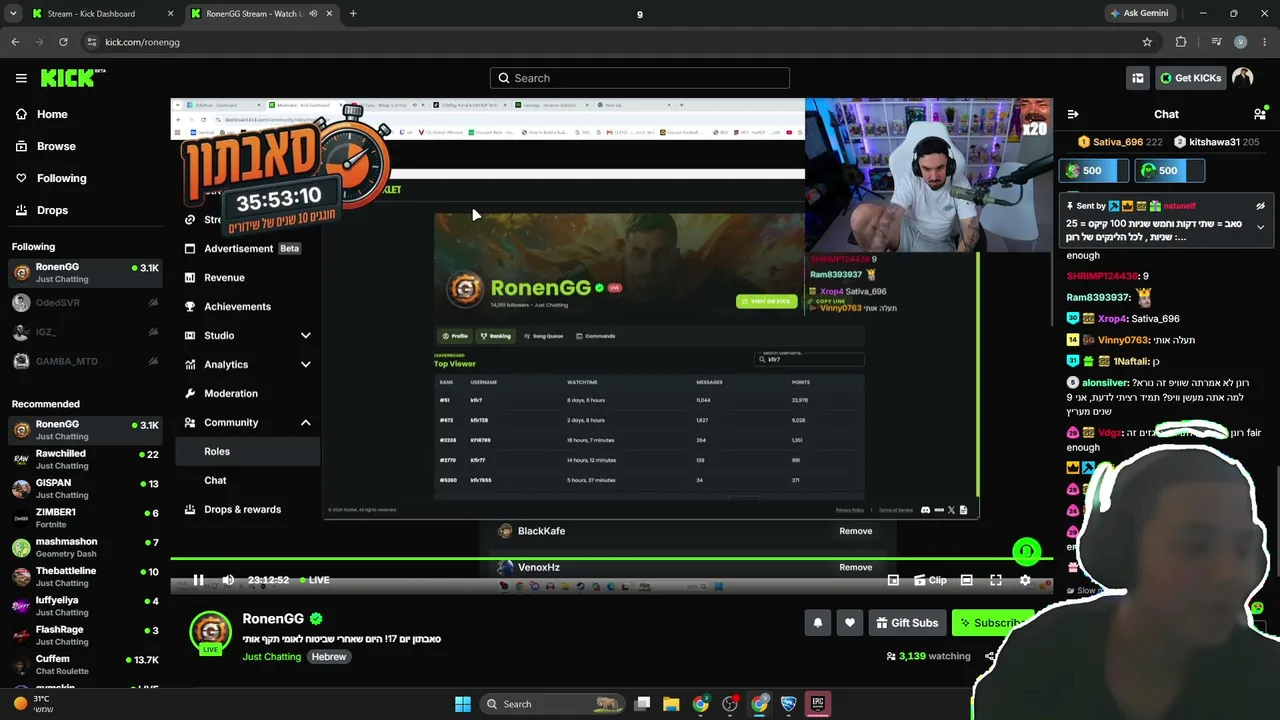The height and width of the screenshot is (720, 1280).
Task: Toggle theater mode on the player
Action: pyautogui.click(x=966, y=580)
